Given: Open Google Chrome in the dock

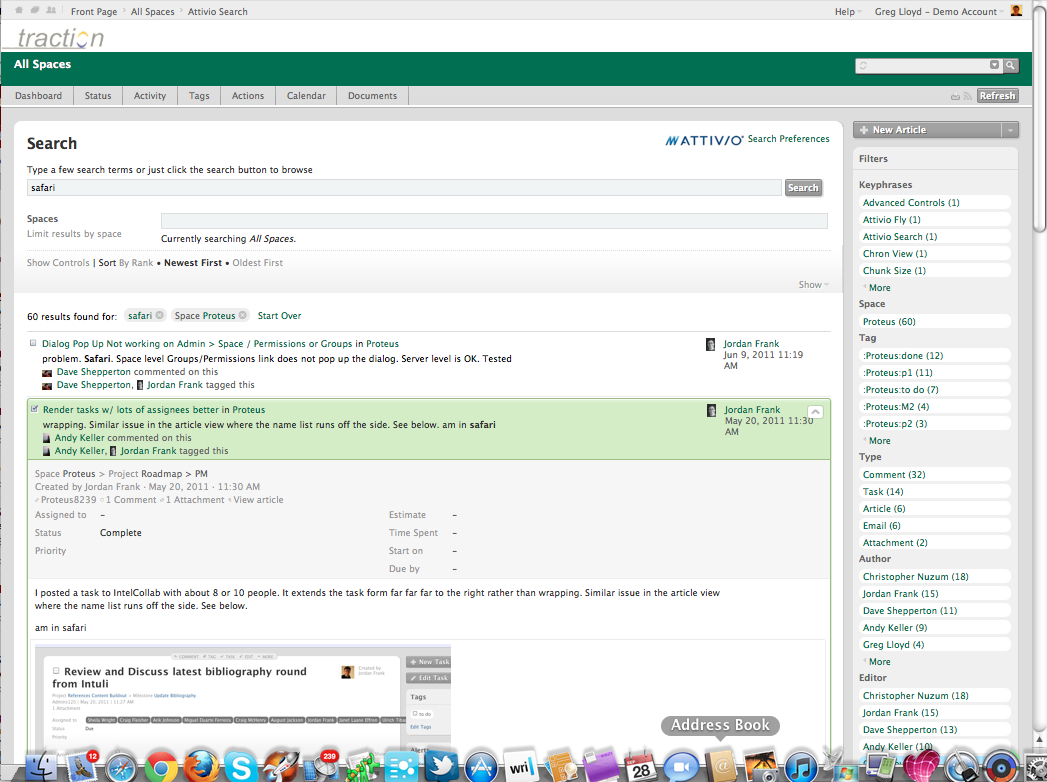Looking at the screenshot, I should (160, 766).
